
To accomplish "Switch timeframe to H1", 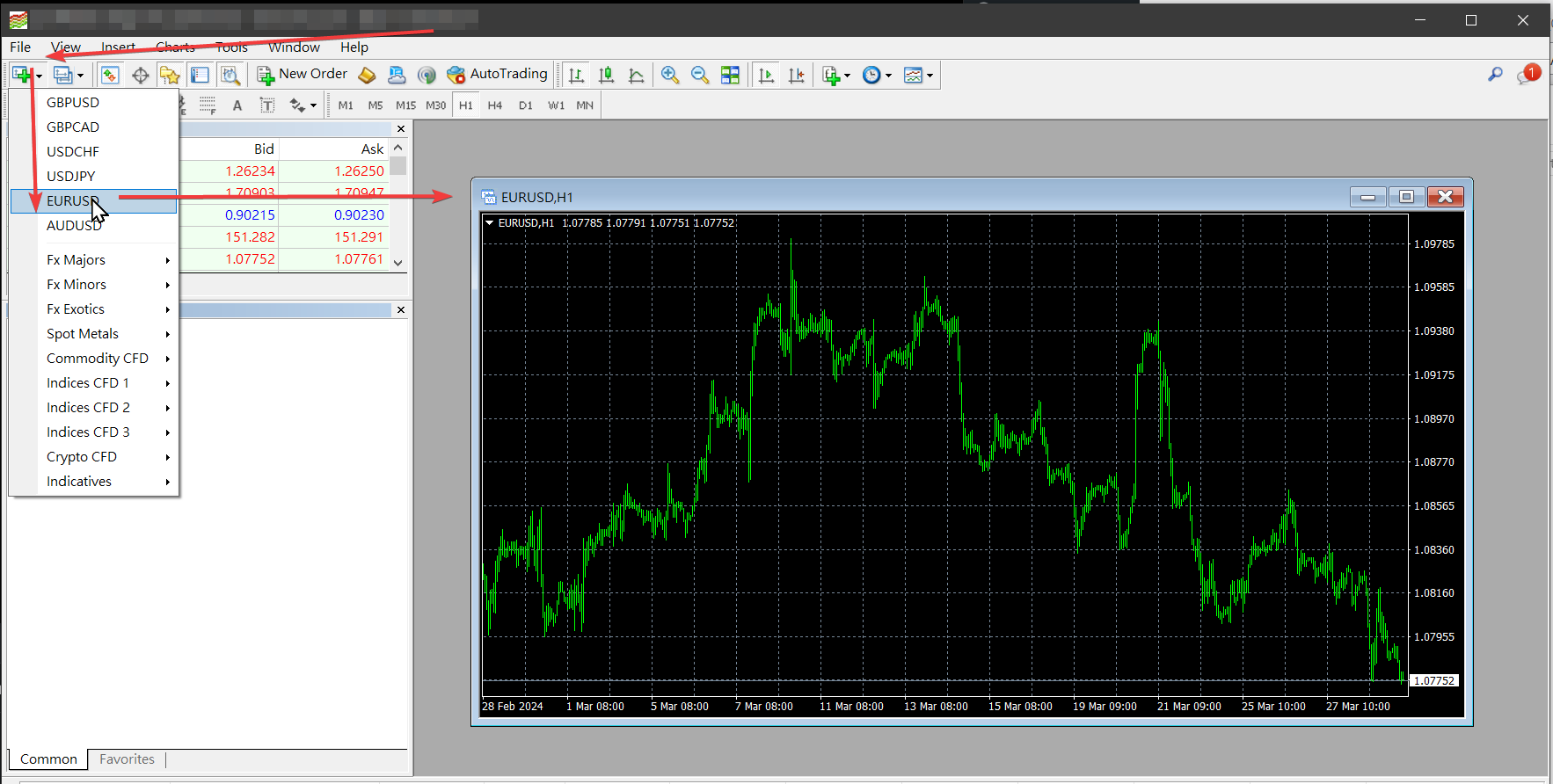I will tap(466, 105).
